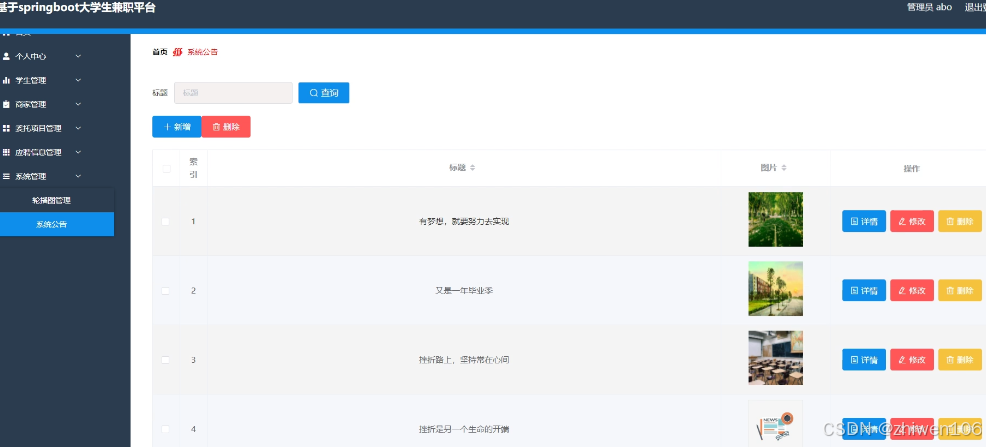Select the 系统公告 submenu item
Image resolution: width=986 pixels, height=447 pixels.
tap(57, 224)
